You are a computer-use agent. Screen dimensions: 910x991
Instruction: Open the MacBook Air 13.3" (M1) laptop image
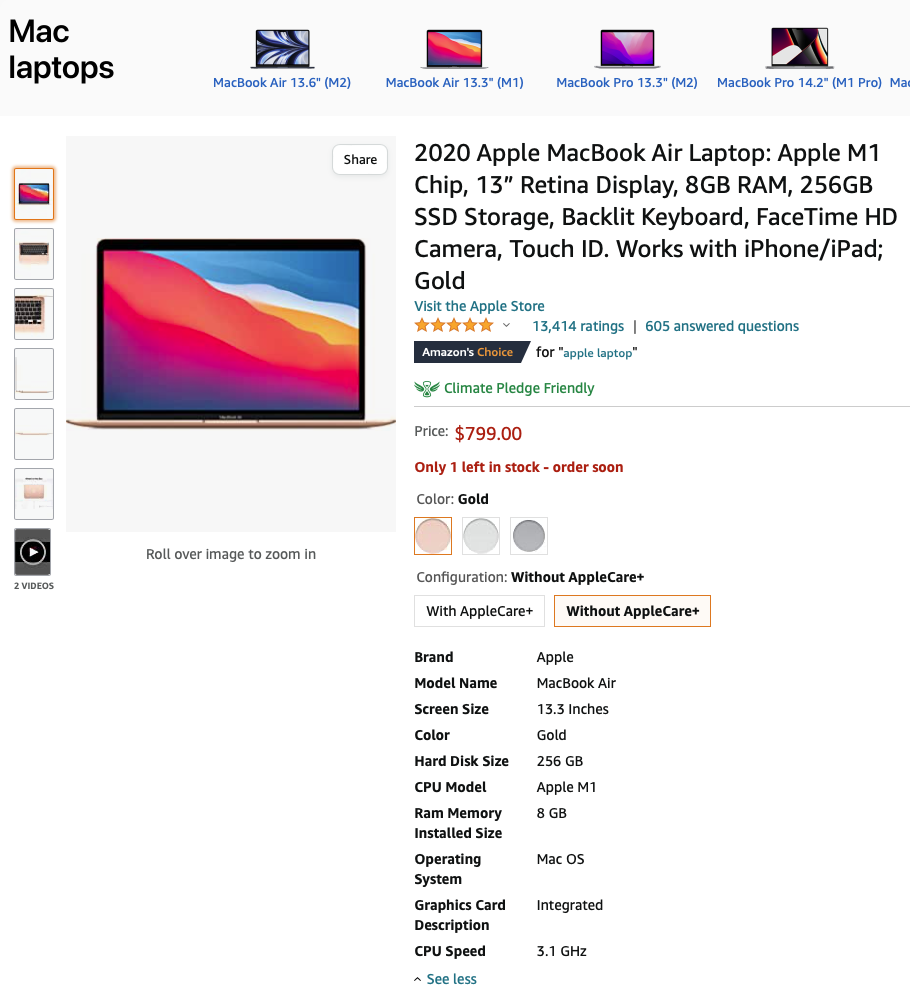(454, 48)
